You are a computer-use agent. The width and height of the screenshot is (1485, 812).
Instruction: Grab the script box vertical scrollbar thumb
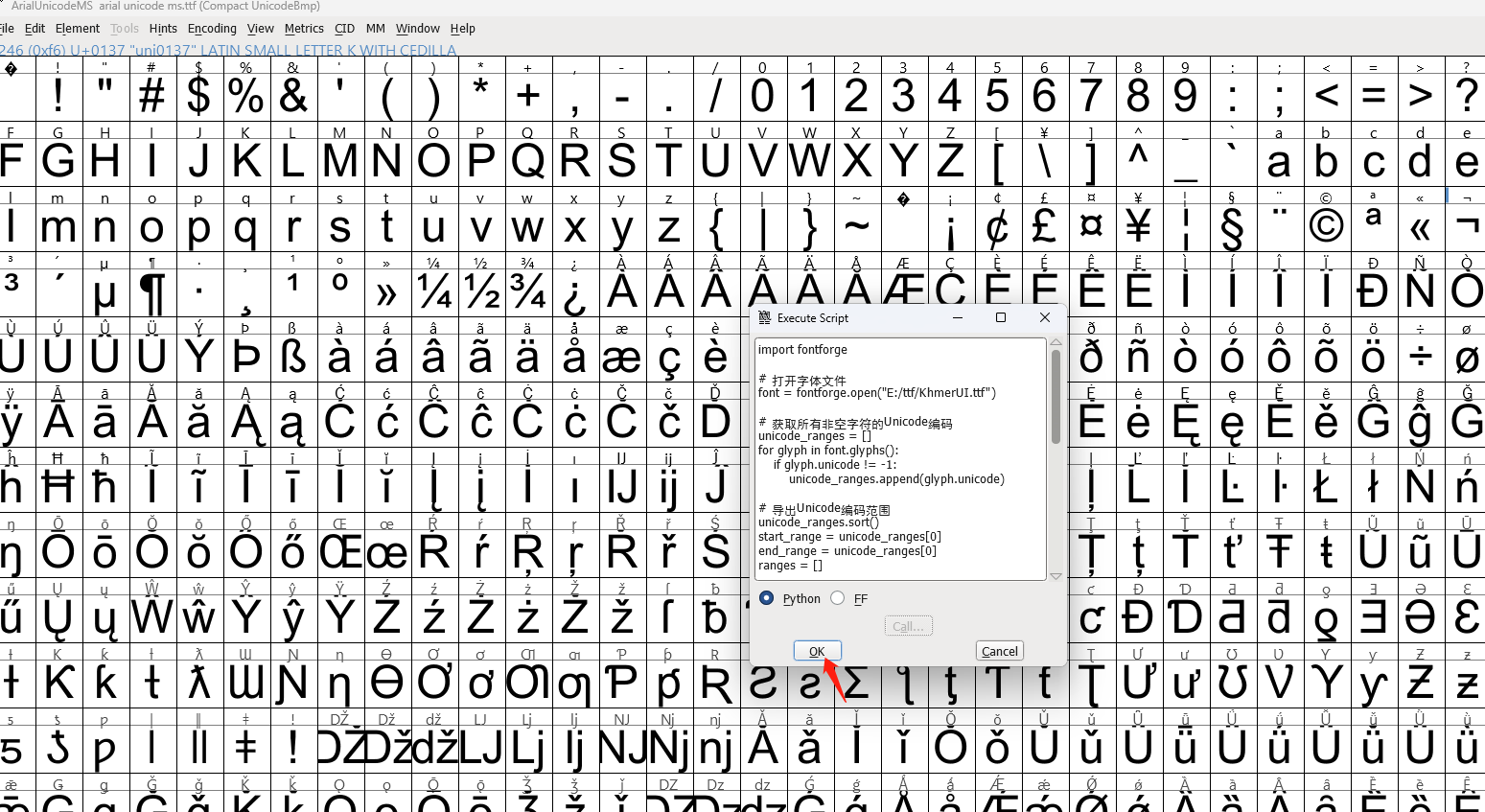click(1056, 397)
